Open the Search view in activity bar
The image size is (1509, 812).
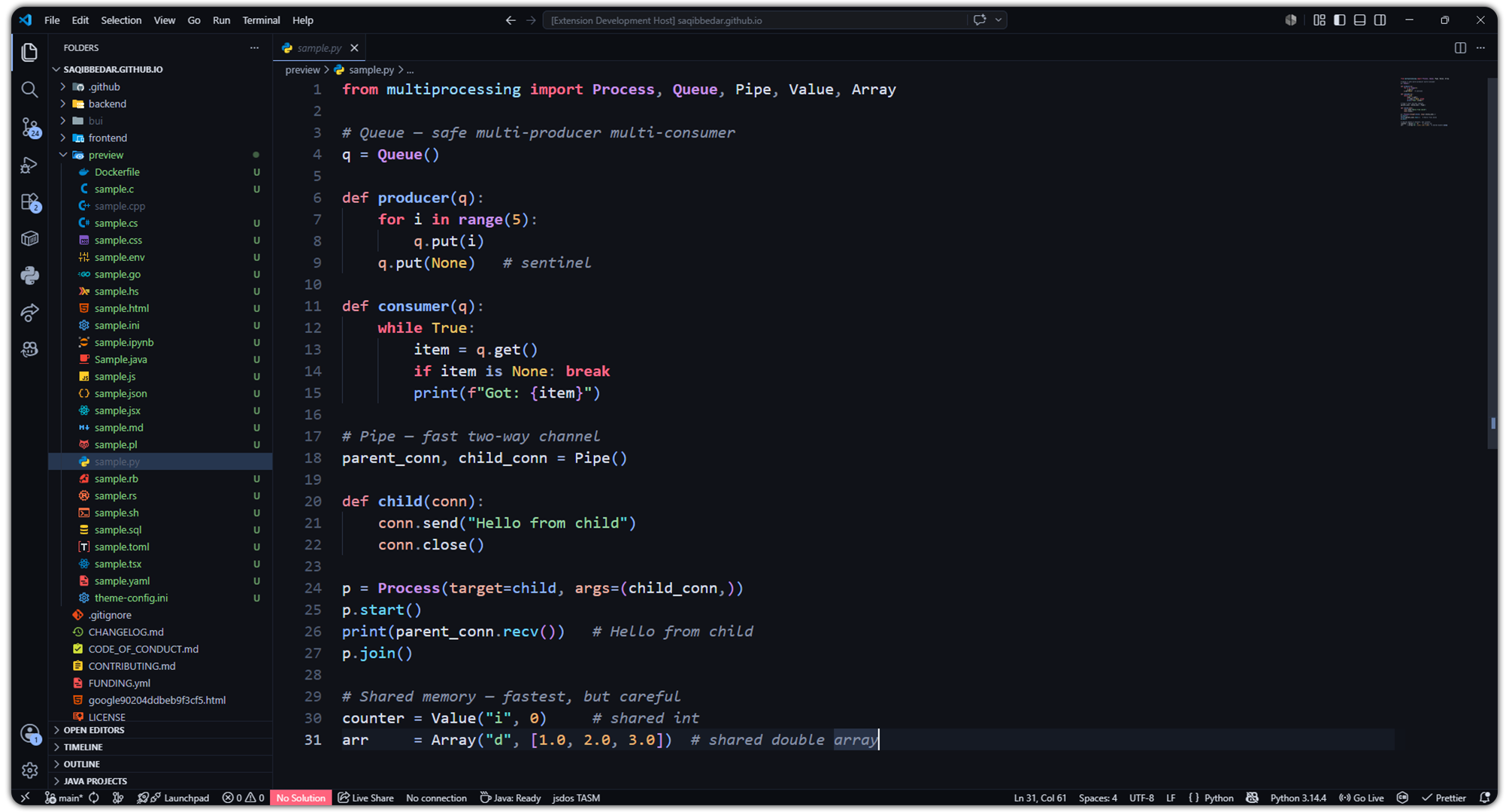(x=29, y=89)
